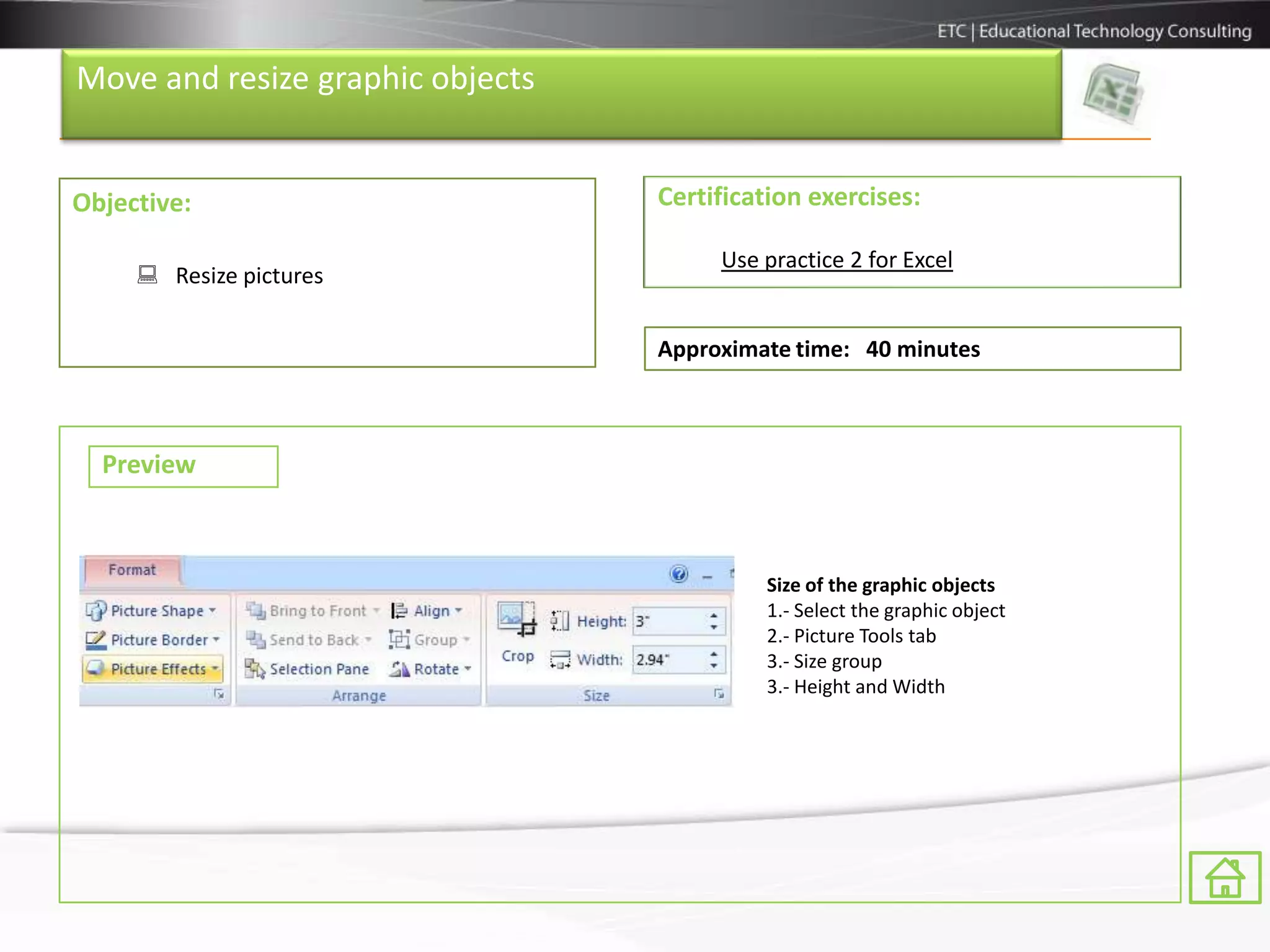Click the Selection Pane button
The width and height of the screenshot is (1270, 952).
coord(307,669)
